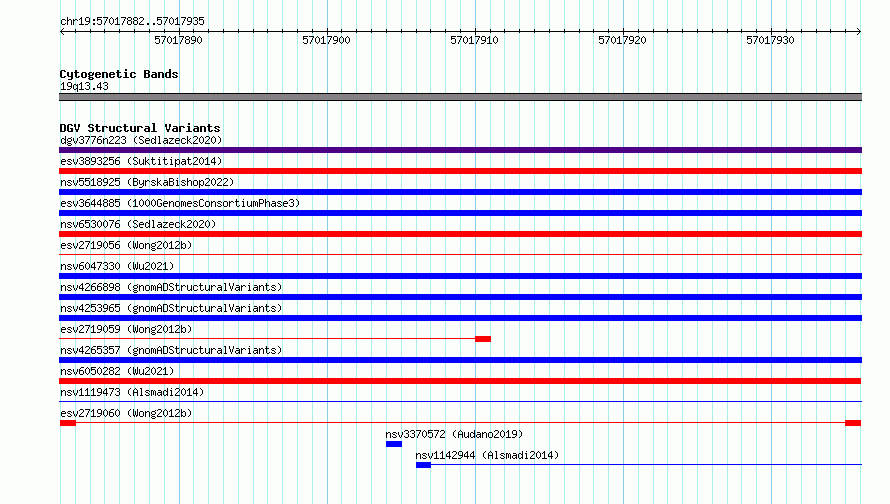The image size is (890, 504).
Task: Click the chr19:57017882..57017935 region label
Action: click(x=132, y=21)
